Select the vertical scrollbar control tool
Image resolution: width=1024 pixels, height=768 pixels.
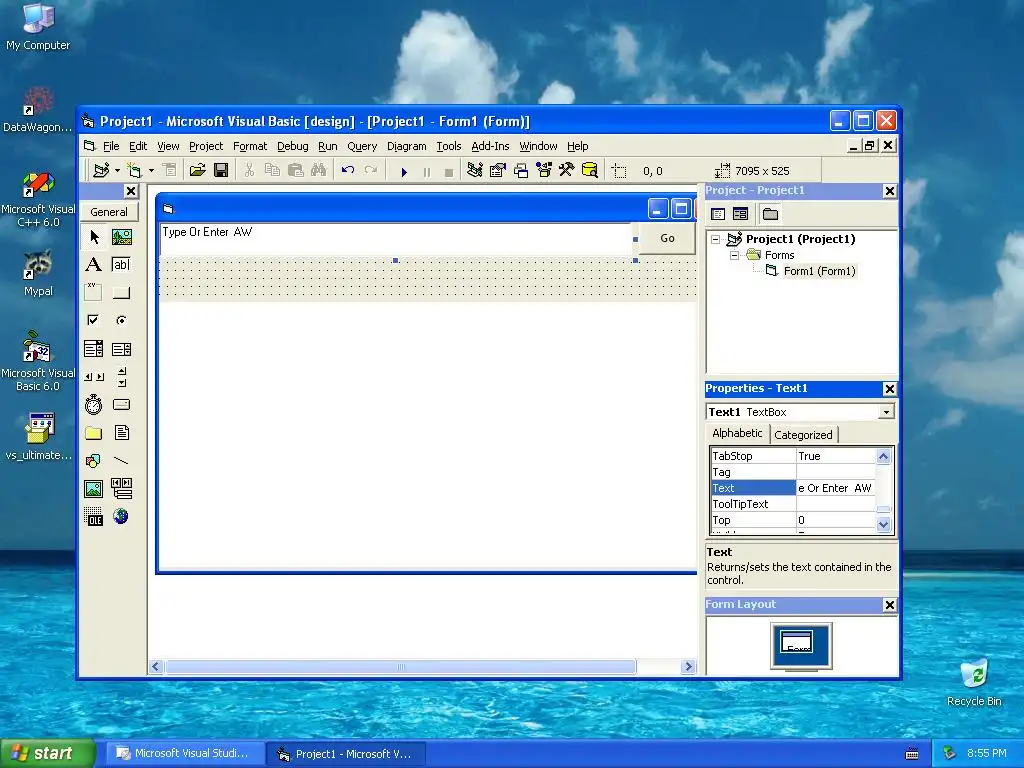pos(121,377)
